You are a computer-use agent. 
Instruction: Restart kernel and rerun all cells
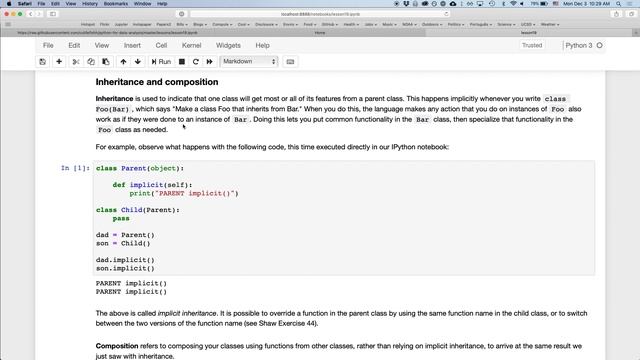[209, 62]
